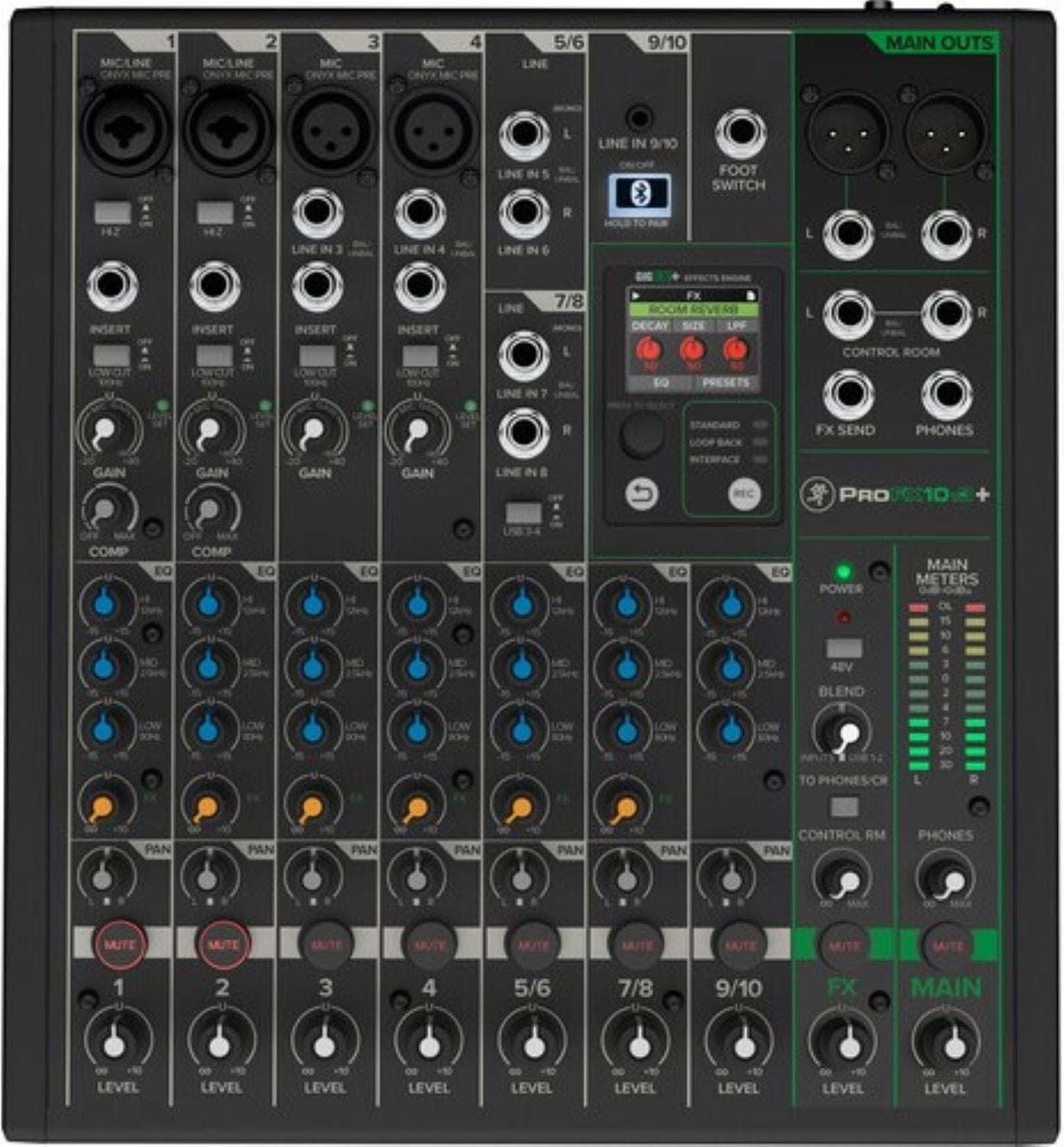Click the FOOT SWITCH jack
This screenshot has height=1147, width=1064.
(x=740, y=133)
